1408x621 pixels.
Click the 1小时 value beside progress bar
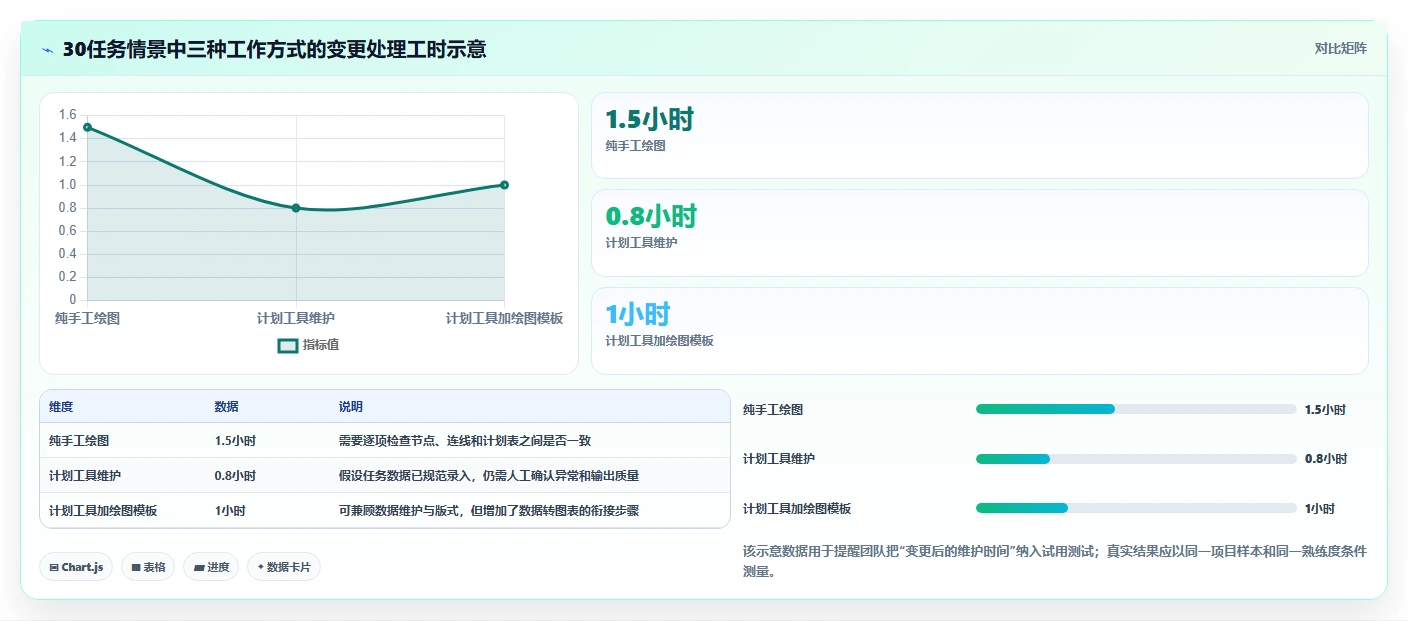coord(1319,509)
